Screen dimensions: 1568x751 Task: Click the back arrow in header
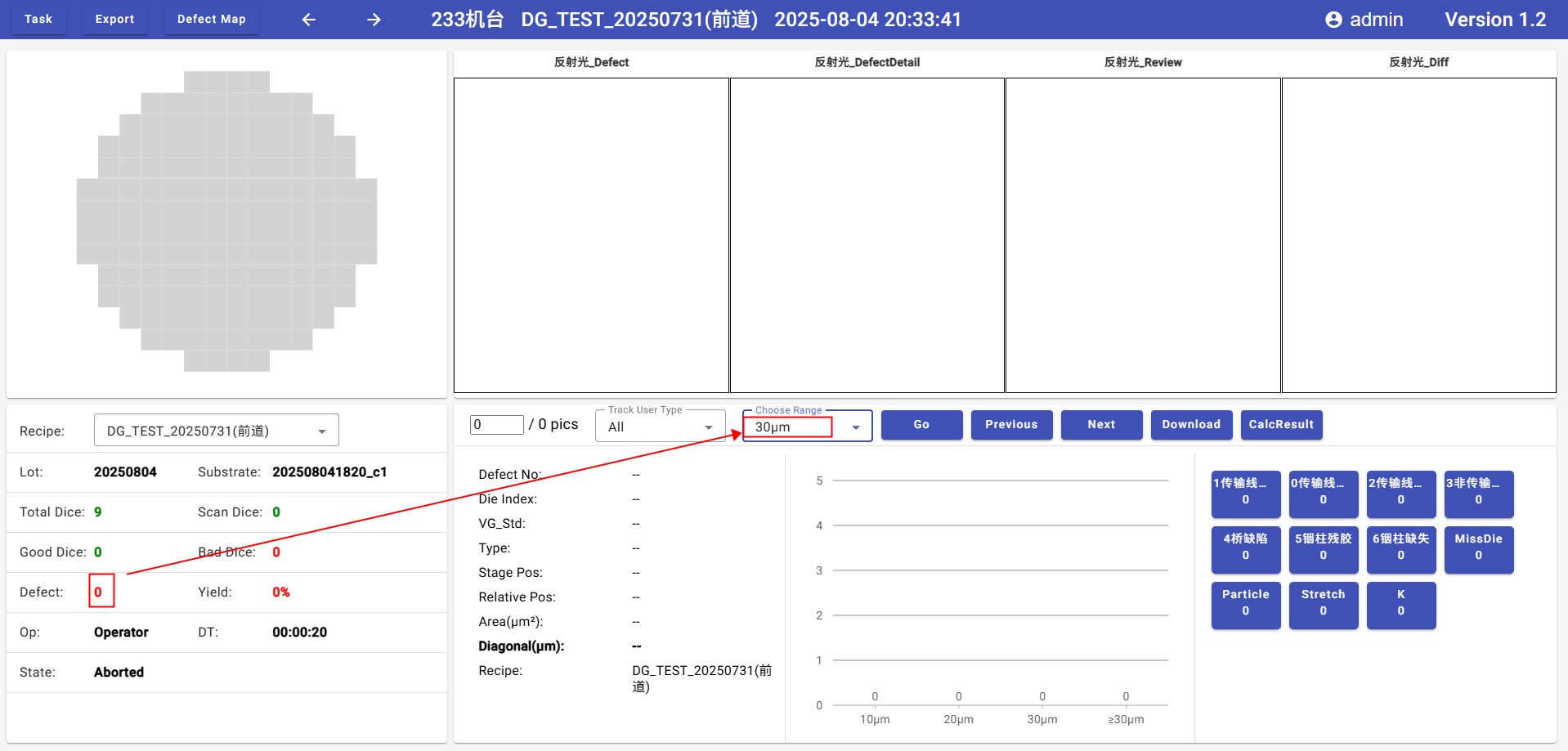click(308, 20)
